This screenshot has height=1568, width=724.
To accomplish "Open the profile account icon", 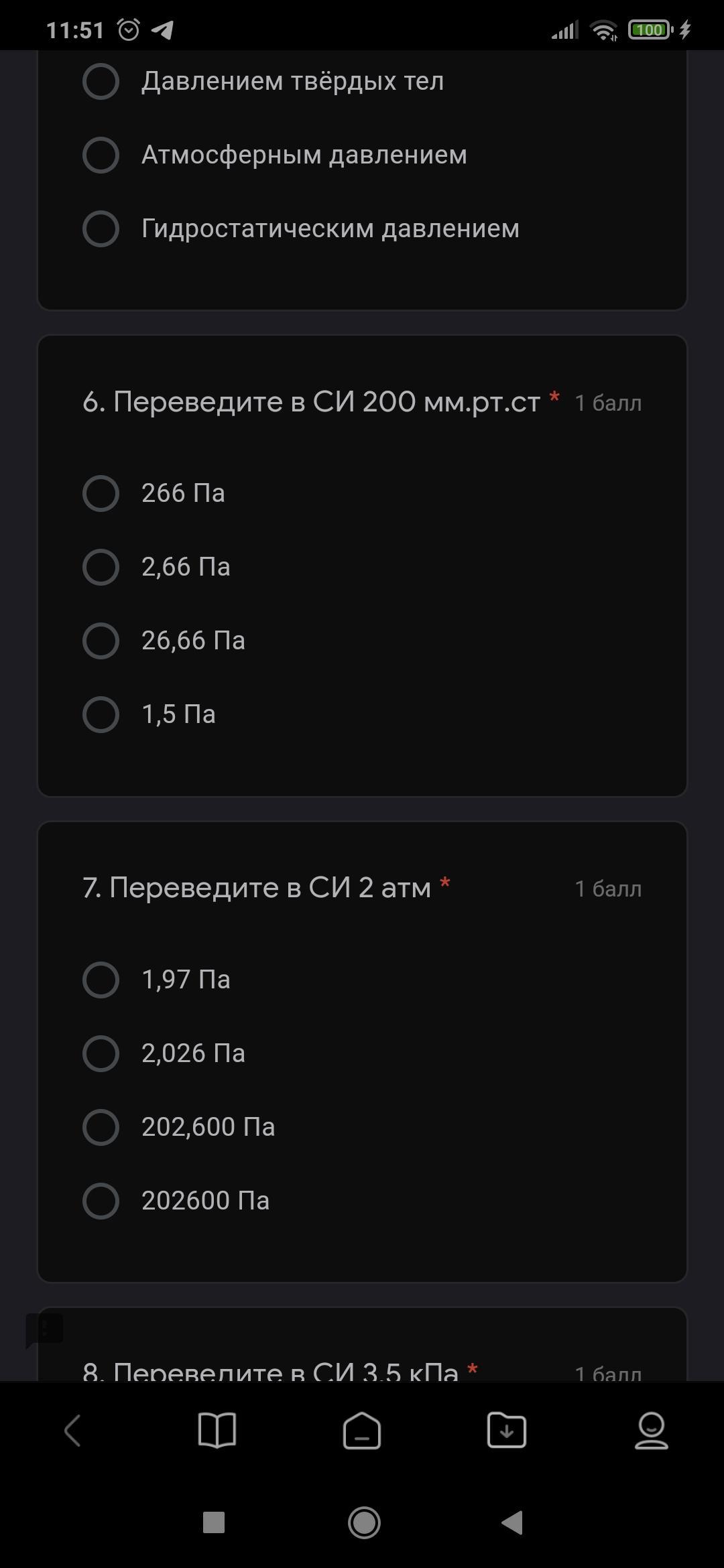I will coord(651,1431).
